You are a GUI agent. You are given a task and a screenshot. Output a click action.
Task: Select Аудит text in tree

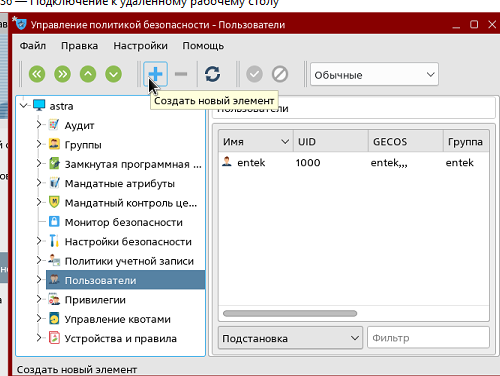(x=79, y=126)
